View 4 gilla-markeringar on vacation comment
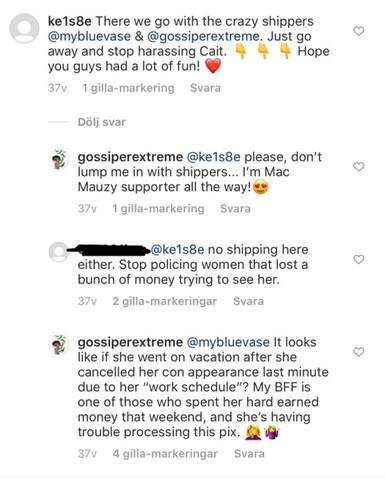Image resolution: width=385 pixels, height=480 pixels. pyautogui.click(x=165, y=454)
